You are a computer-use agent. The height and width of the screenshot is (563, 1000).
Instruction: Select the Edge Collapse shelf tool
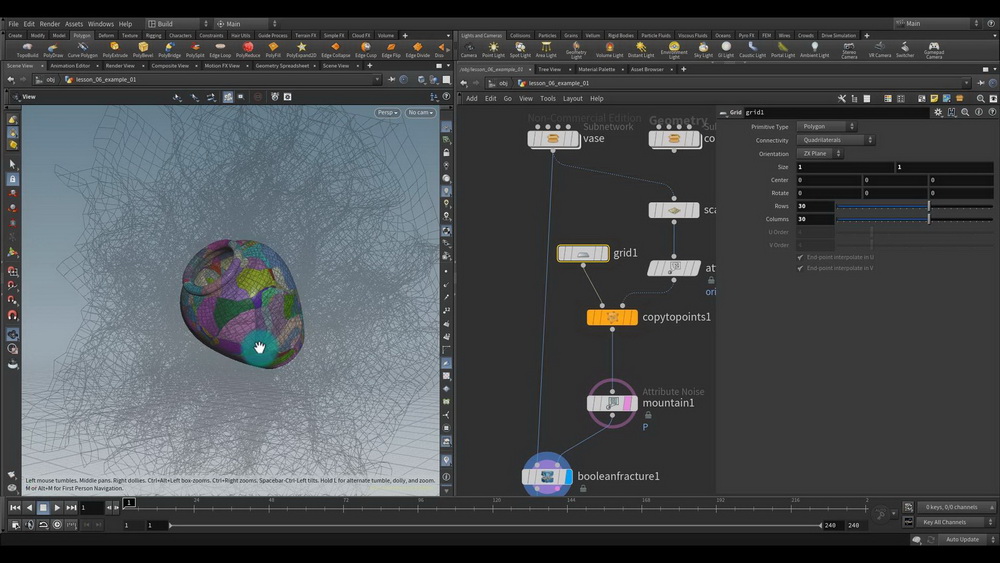(335, 50)
